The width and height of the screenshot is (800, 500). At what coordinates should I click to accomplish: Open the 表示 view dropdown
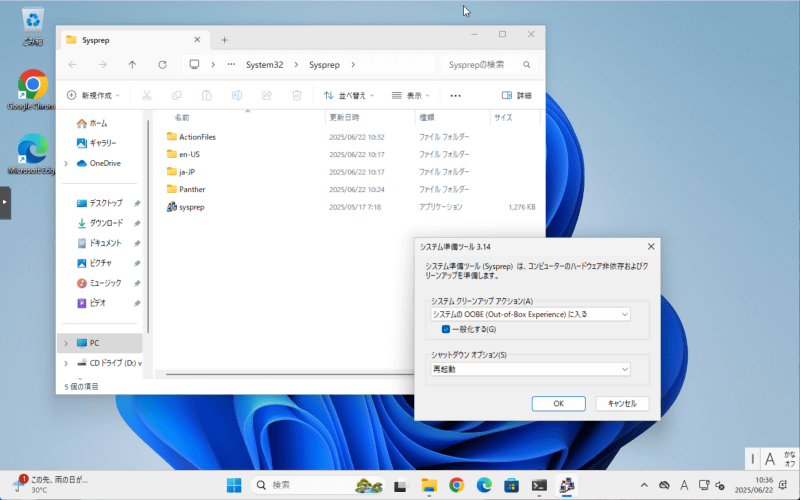411,95
